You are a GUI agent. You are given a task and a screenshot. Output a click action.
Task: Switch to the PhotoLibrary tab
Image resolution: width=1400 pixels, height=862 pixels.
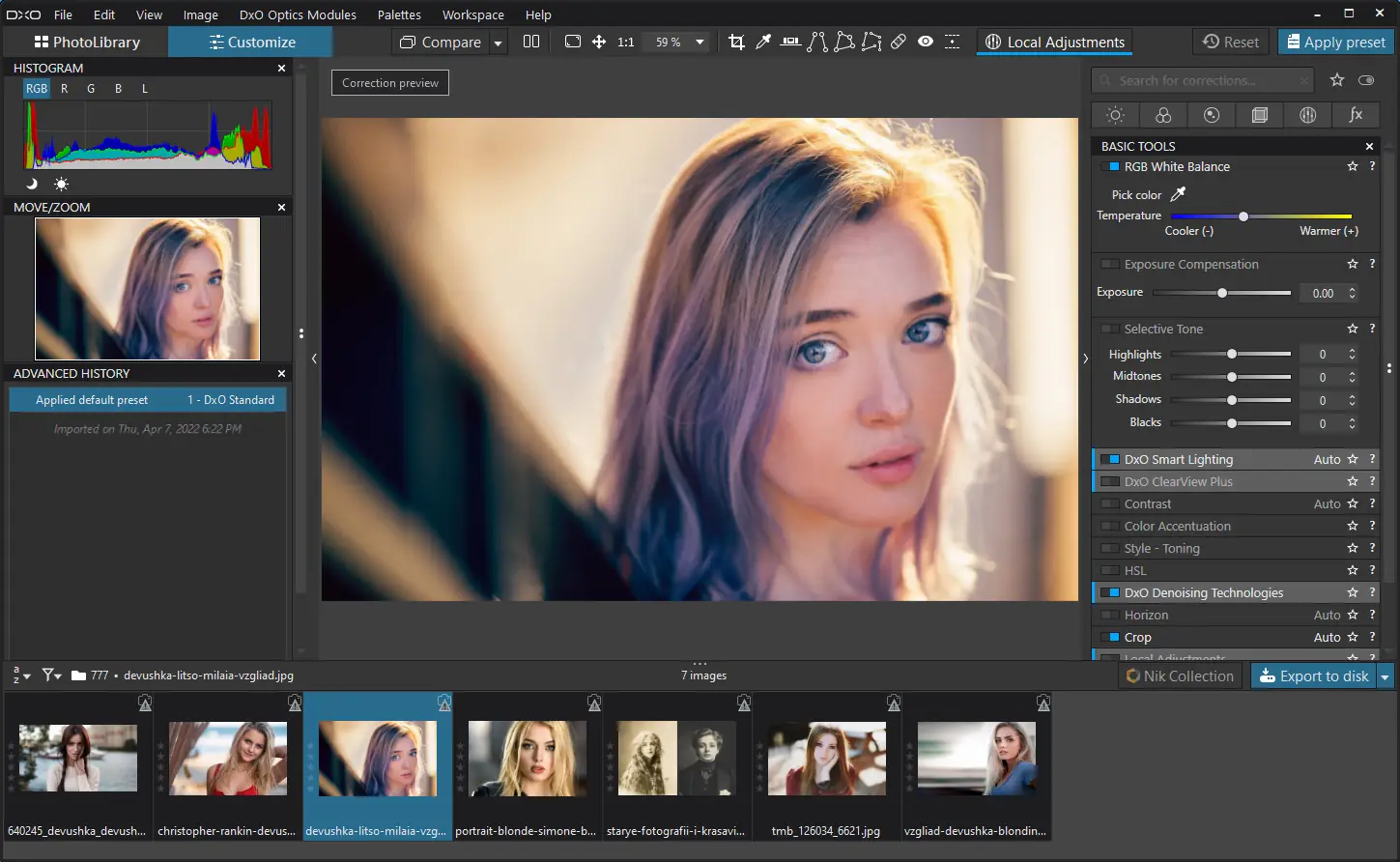pos(87,42)
